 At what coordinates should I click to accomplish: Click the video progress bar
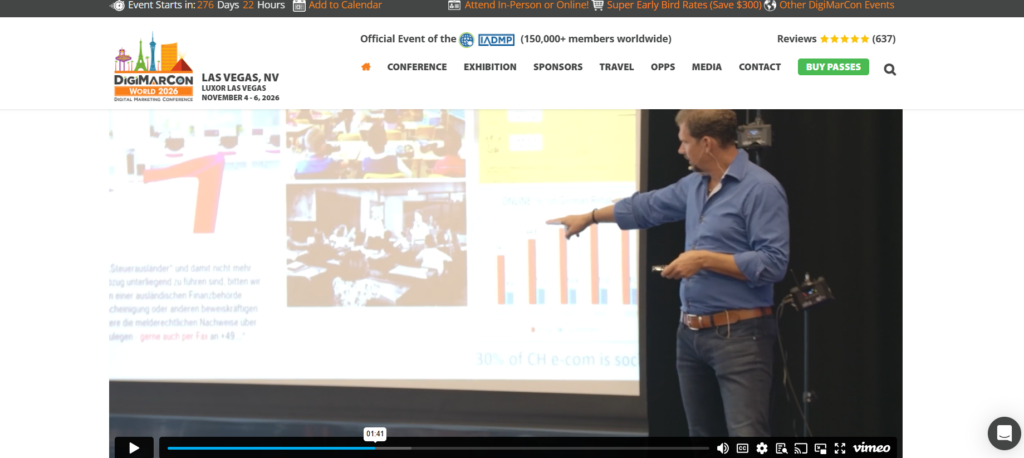coord(438,448)
